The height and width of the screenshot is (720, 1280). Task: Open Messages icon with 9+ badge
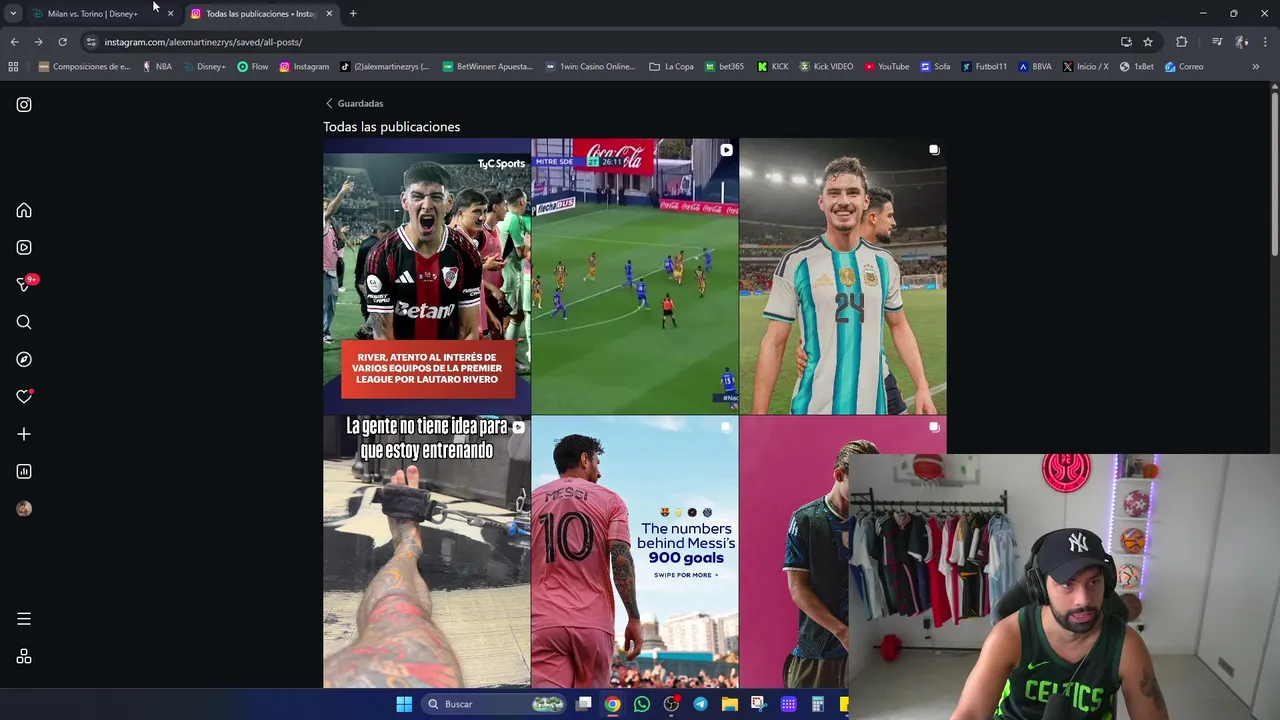(x=24, y=285)
